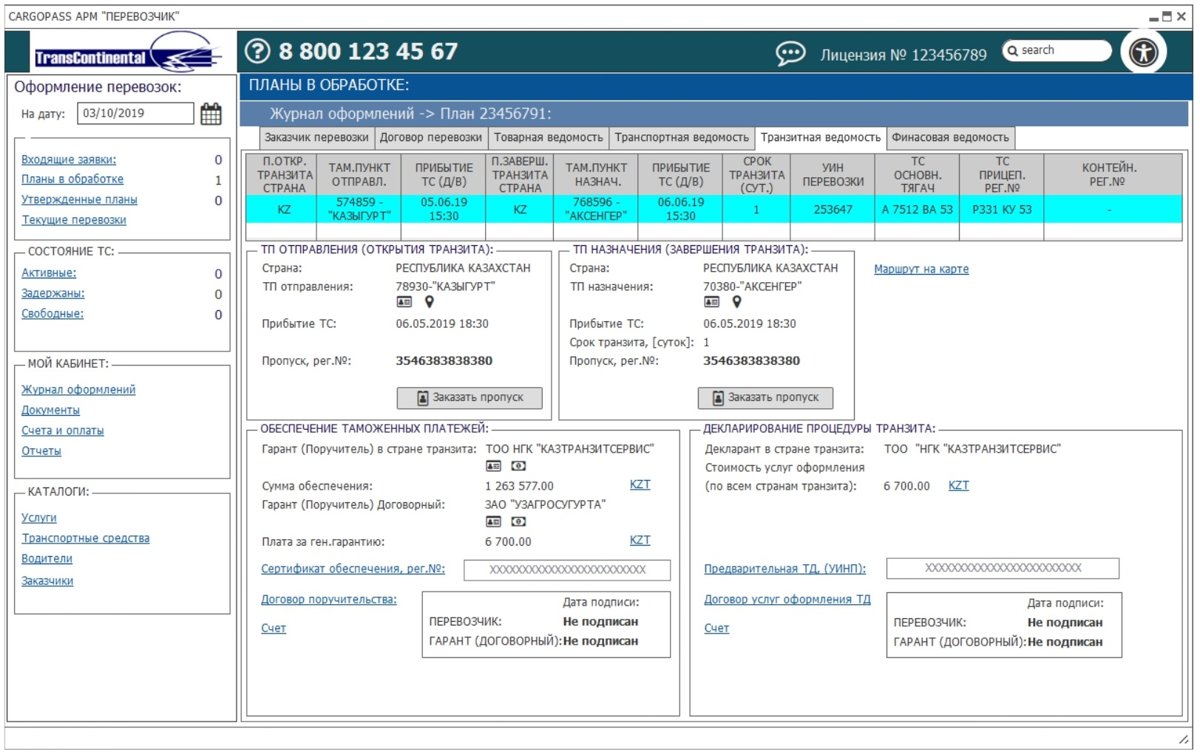
Task: Select the tractor cell А 7512 ВА 53
Action: [x=917, y=210]
